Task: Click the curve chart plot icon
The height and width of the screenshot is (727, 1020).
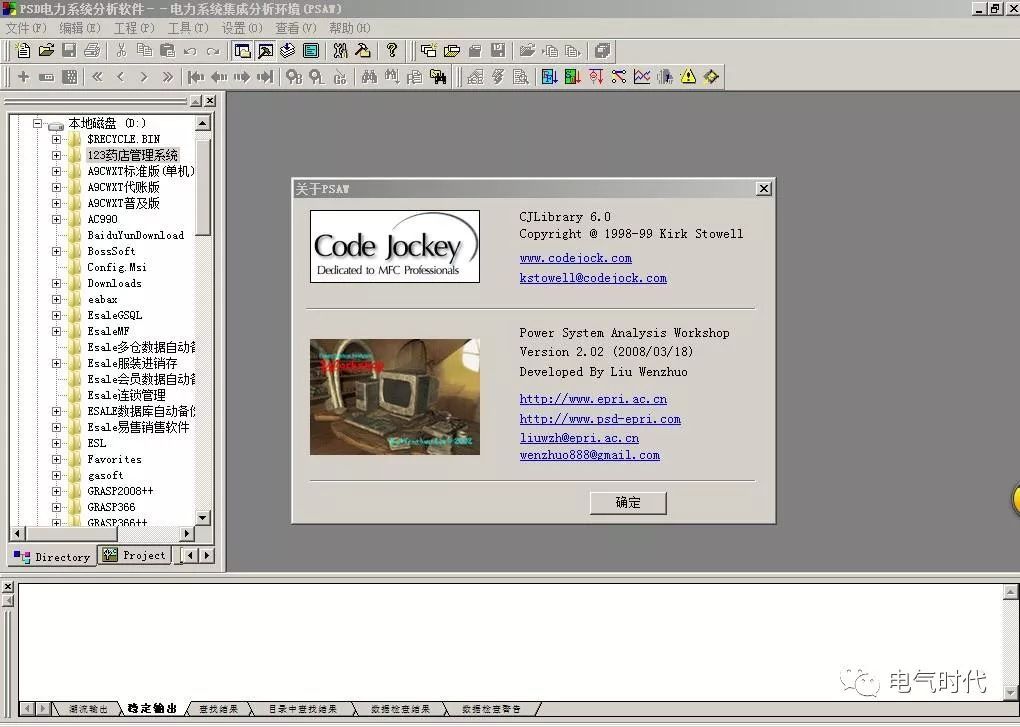Action: pos(642,77)
